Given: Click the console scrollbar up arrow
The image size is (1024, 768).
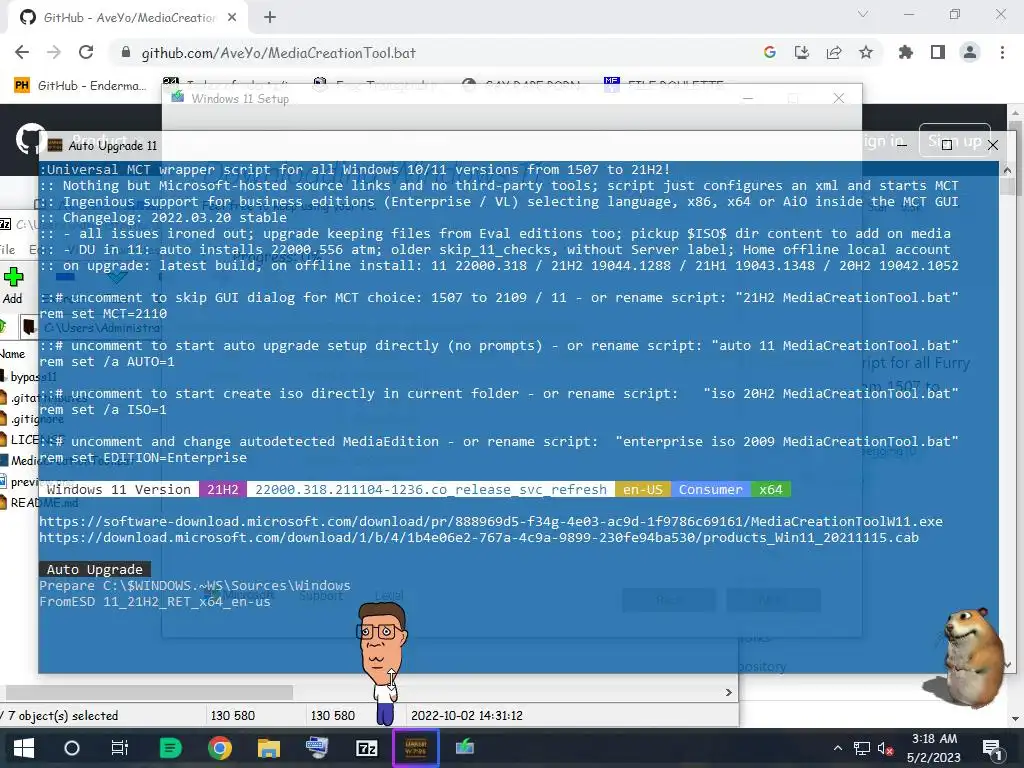Looking at the screenshot, I should pos(1007,170).
